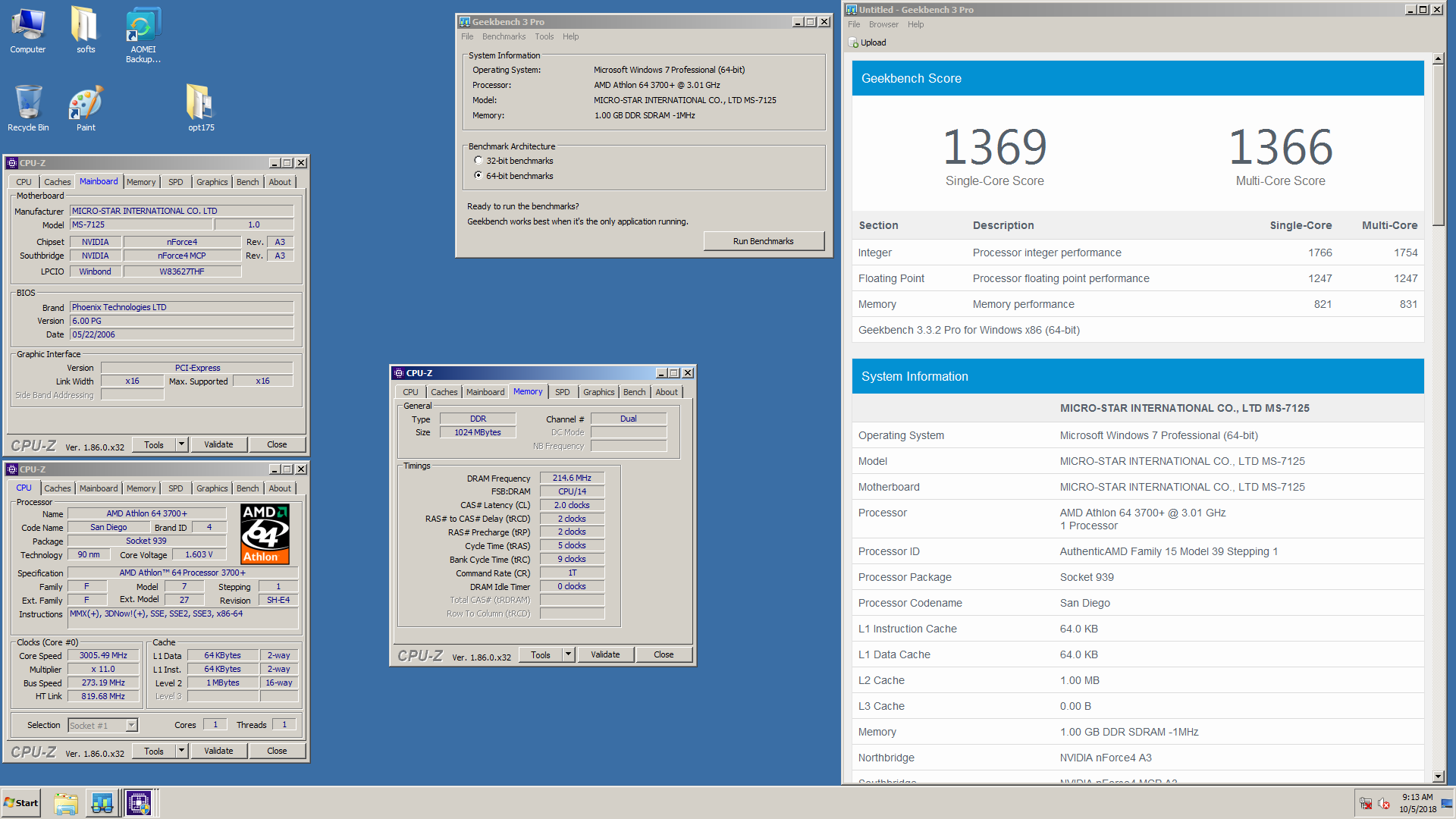Open Tools dropdown arrow in Mainboard CPU-Z window
Image resolution: width=1456 pixels, height=819 pixels.
(x=181, y=444)
